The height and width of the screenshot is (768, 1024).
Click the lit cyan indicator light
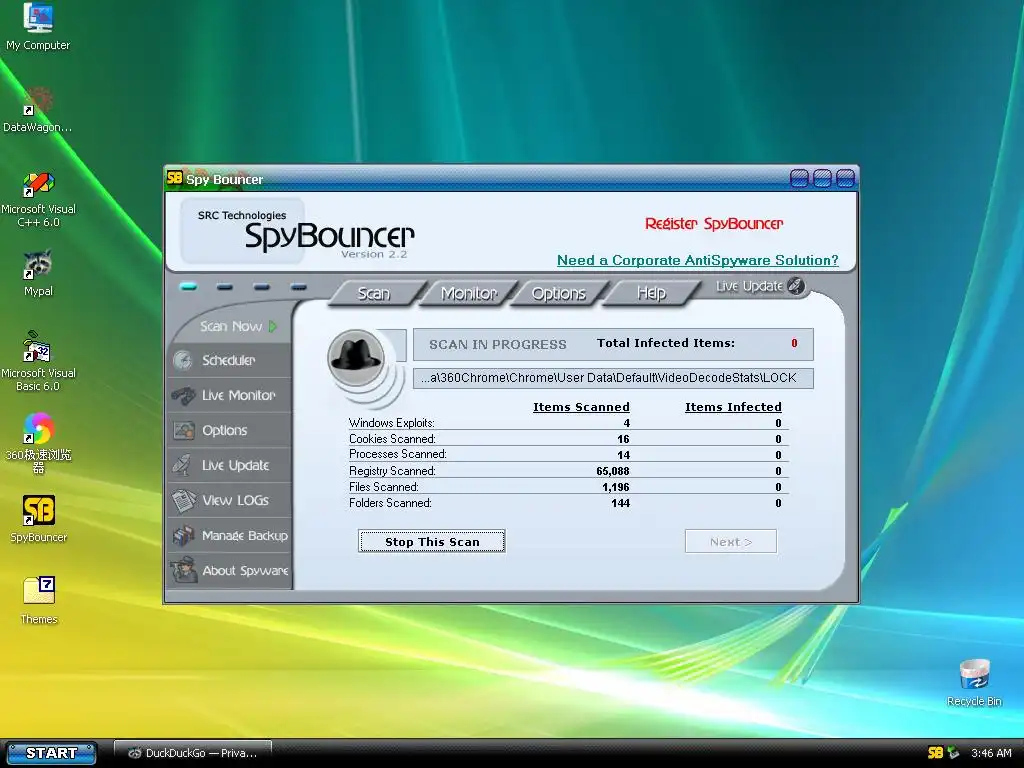click(188, 287)
